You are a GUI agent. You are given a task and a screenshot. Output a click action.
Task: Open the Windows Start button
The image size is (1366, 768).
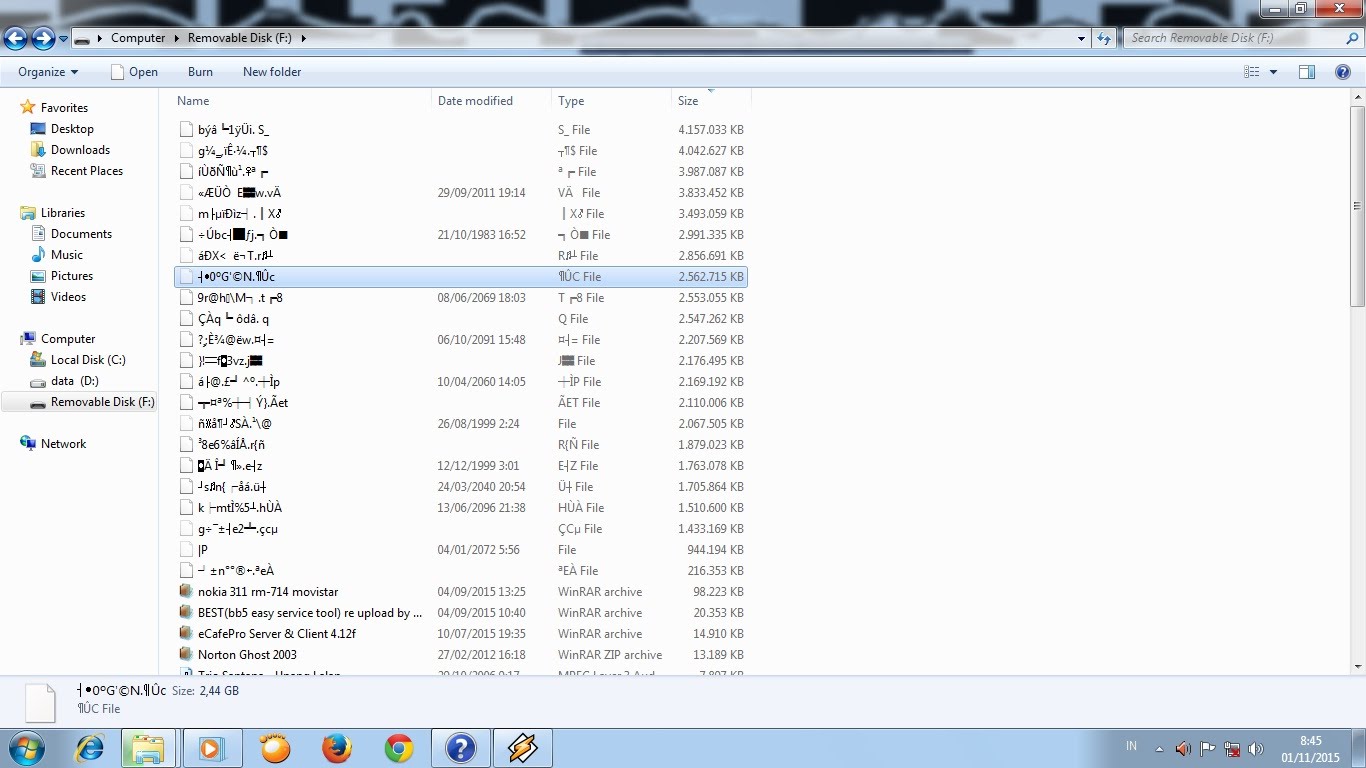(25, 748)
